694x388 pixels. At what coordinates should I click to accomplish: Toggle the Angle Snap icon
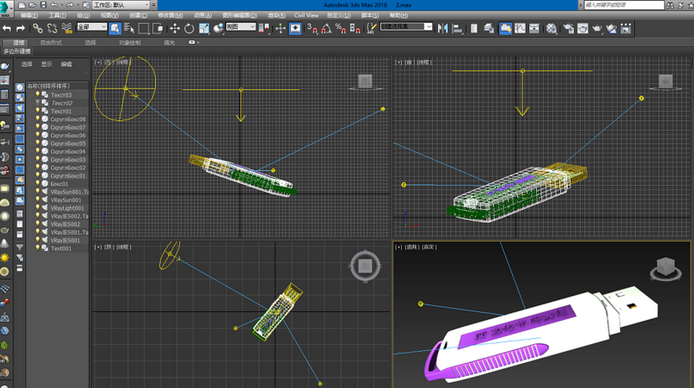[326, 29]
